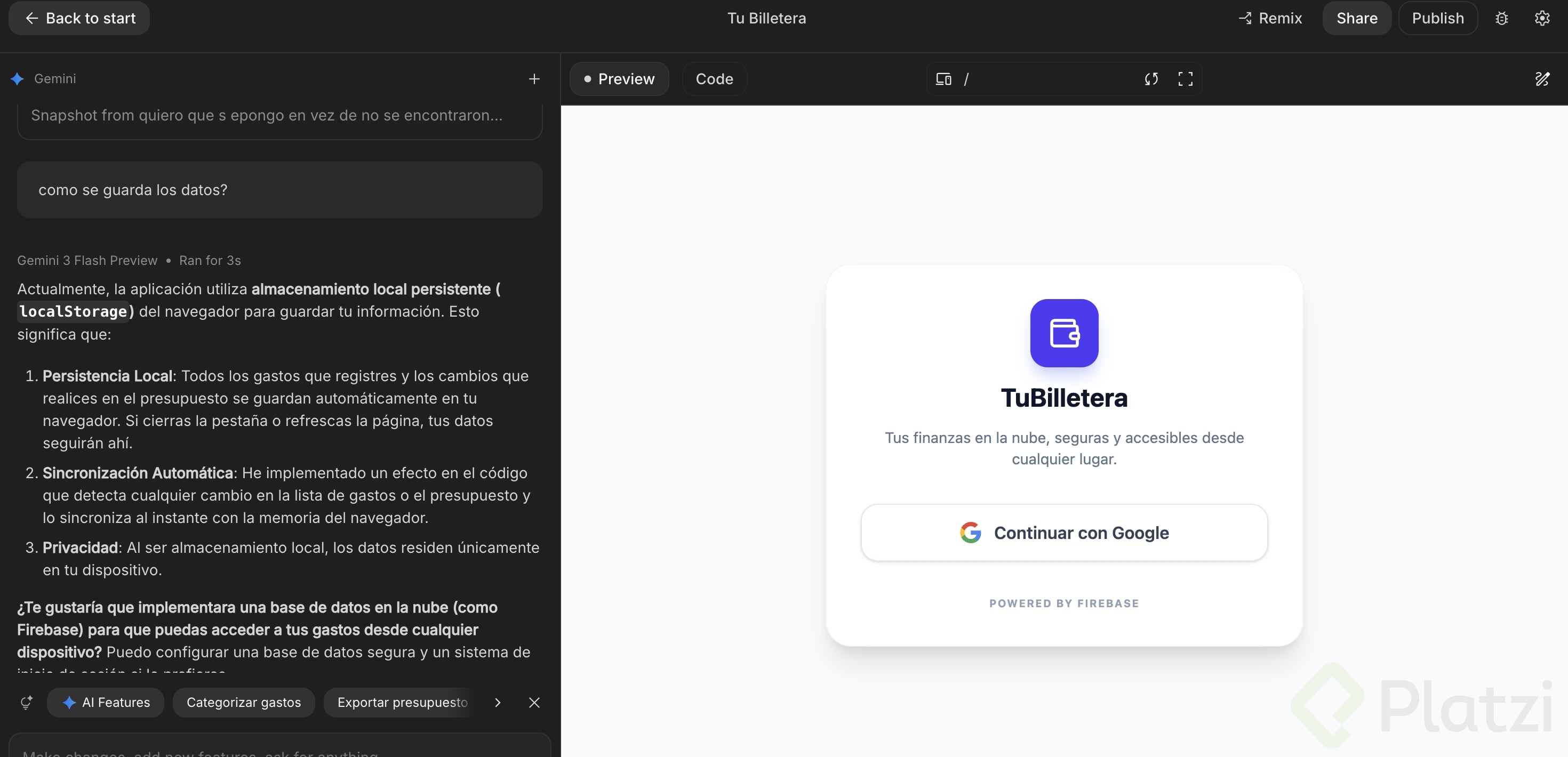Open the annotate edit pencil icon
The image size is (1568, 757).
(1542, 79)
